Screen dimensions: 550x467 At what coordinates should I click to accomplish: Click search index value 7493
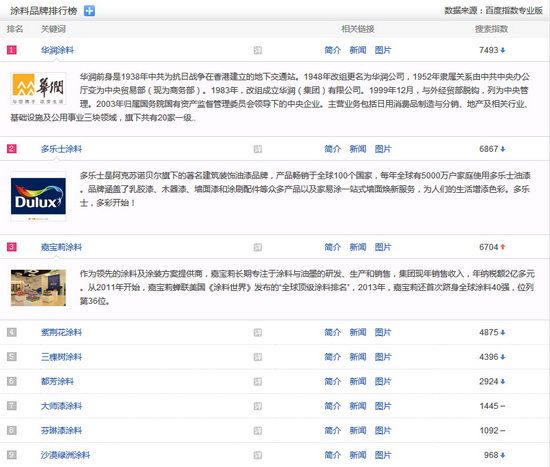point(489,50)
